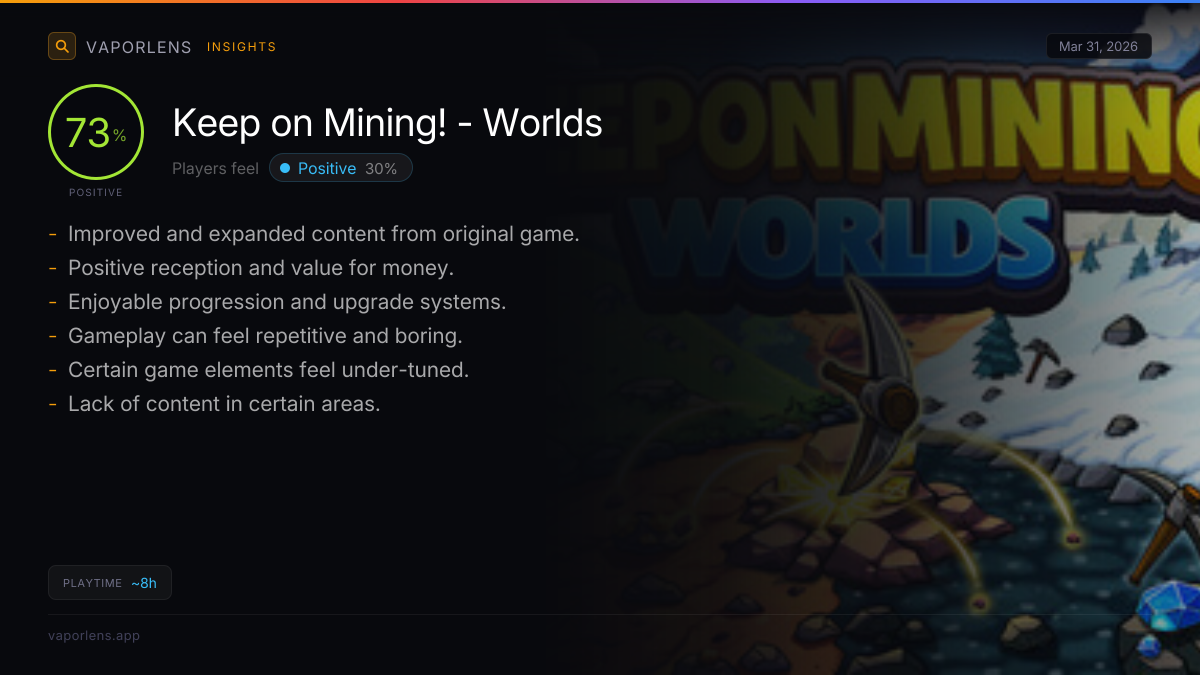Select the INSIGHTS label

242,47
